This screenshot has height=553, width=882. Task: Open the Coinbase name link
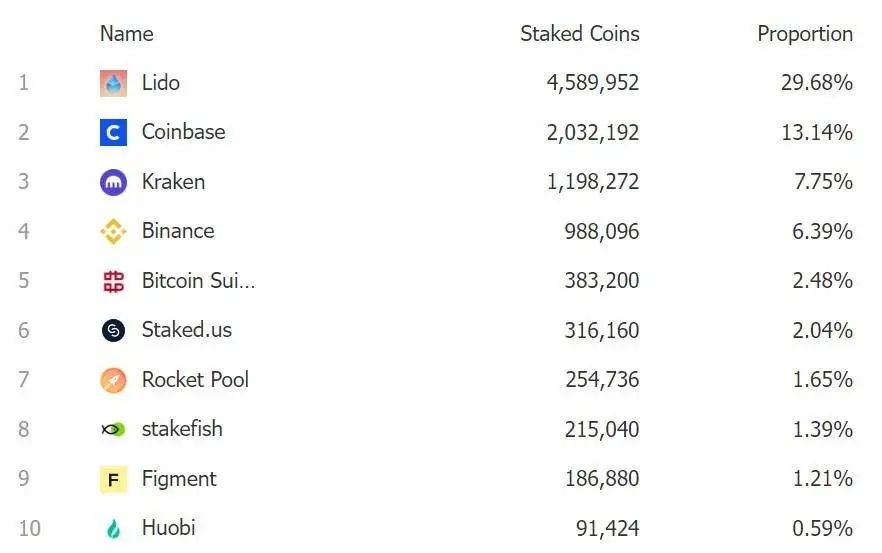pos(183,132)
